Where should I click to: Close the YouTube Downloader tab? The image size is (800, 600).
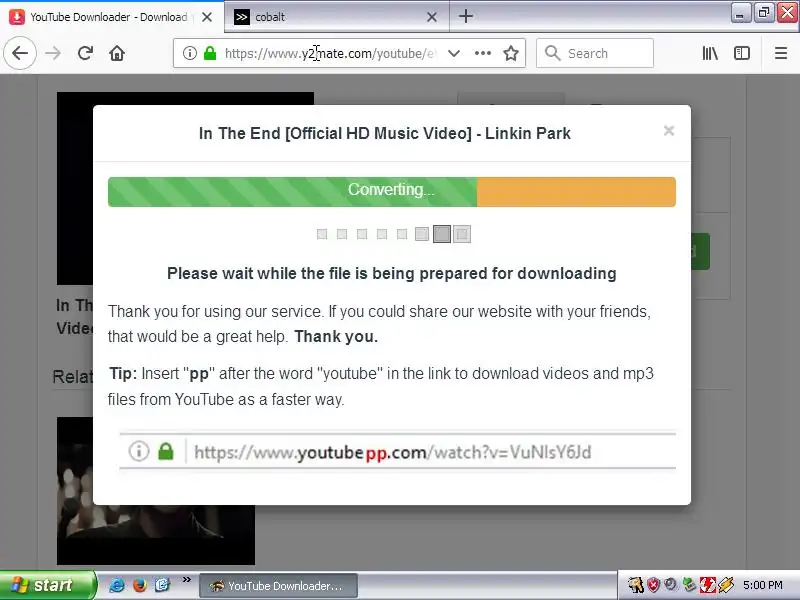207,17
